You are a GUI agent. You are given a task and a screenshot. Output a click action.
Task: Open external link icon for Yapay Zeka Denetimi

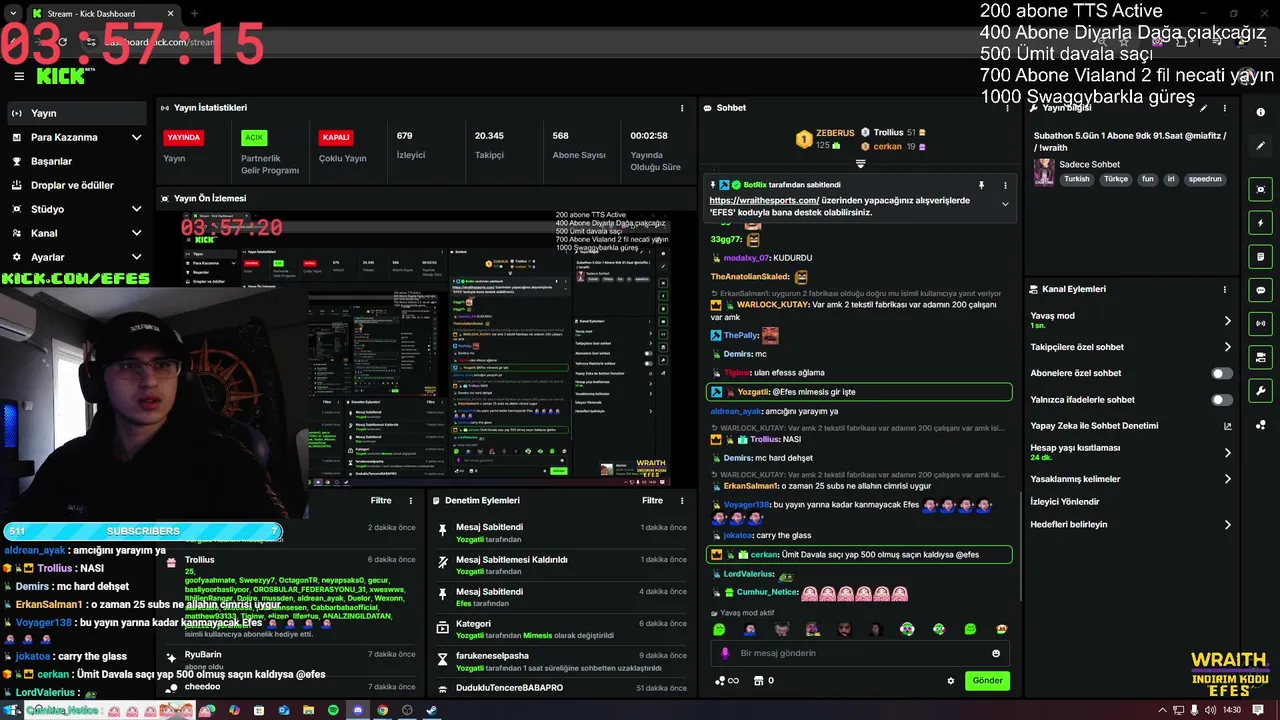pos(1228,426)
